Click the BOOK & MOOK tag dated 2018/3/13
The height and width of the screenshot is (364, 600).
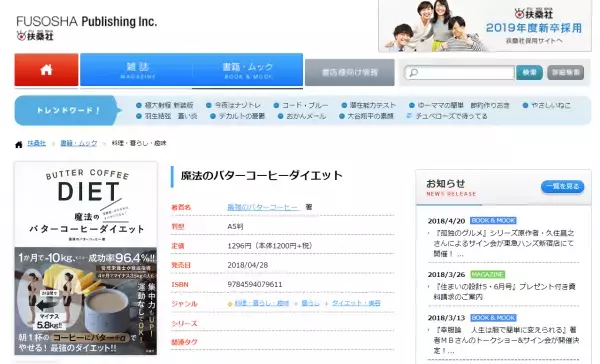click(x=493, y=318)
